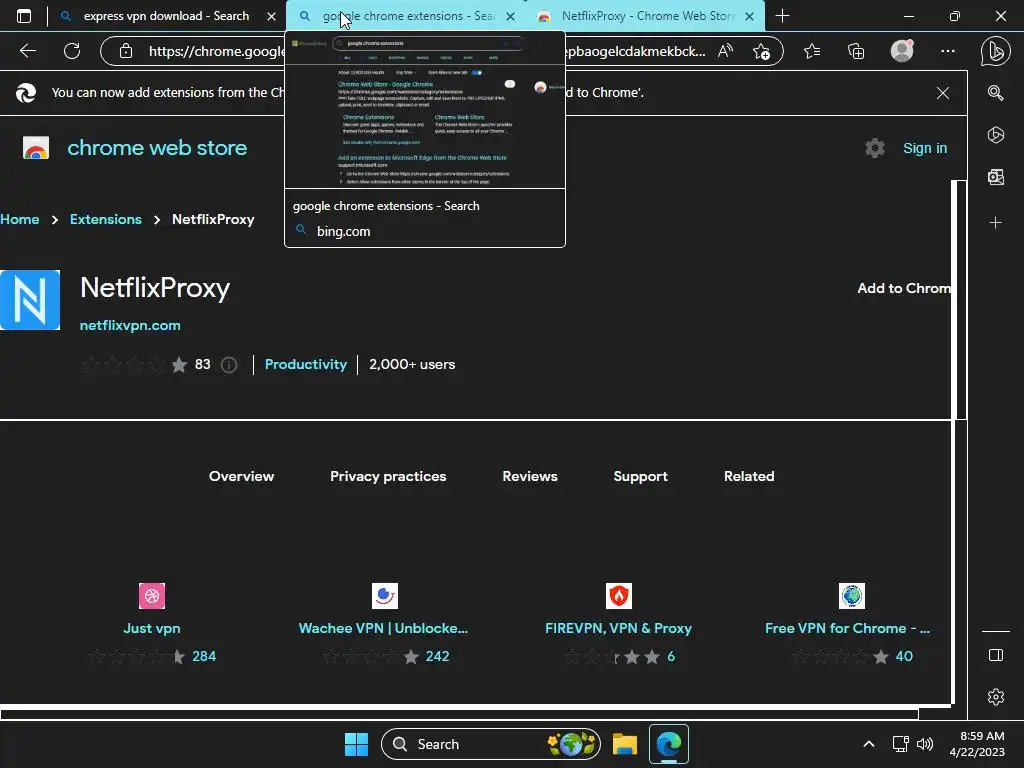Click the 83 ratings count

coord(202,364)
